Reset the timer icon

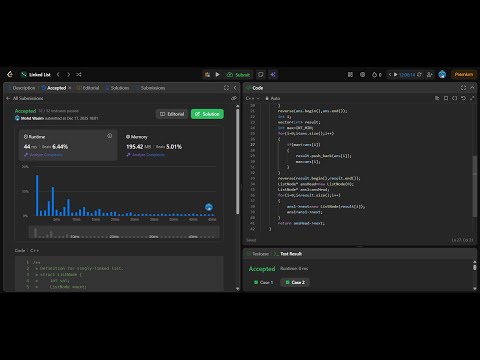(x=419, y=75)
